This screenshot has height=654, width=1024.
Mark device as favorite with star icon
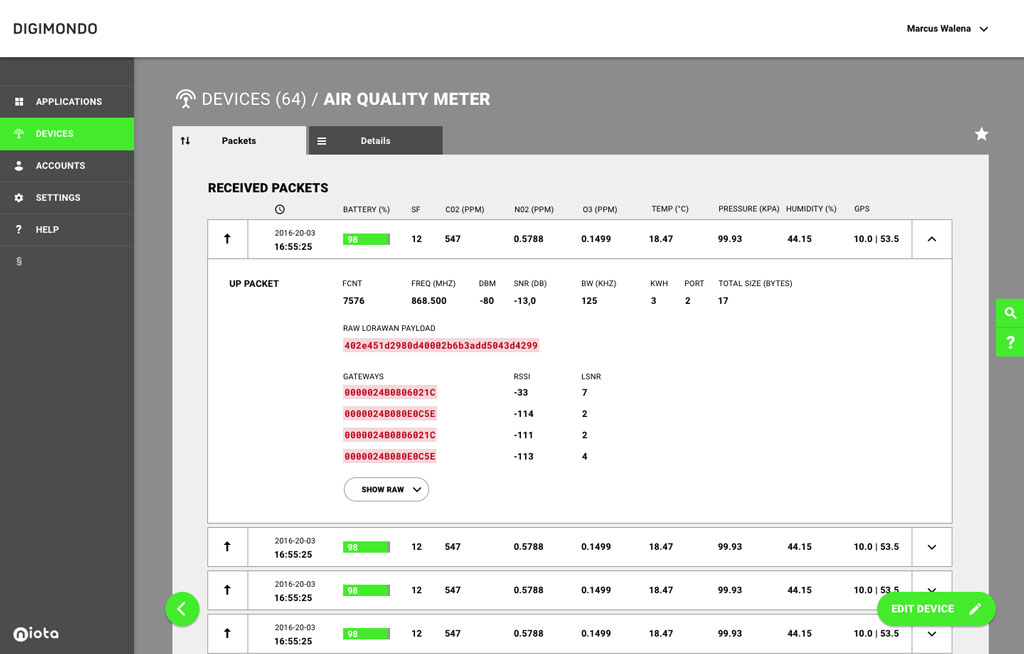click(x=982, y=134)
